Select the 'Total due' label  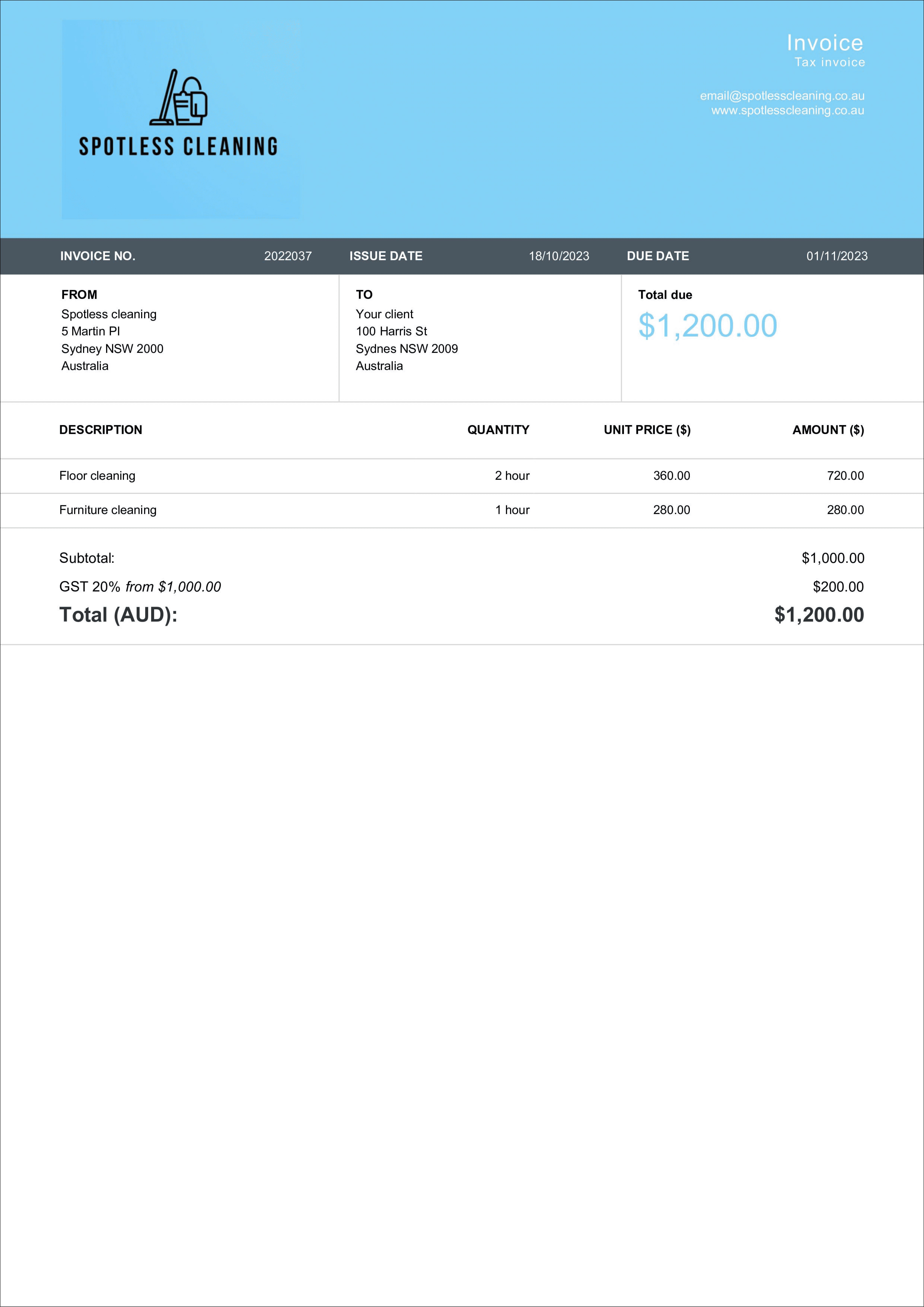pyautogui.click(x=665, y=295)
